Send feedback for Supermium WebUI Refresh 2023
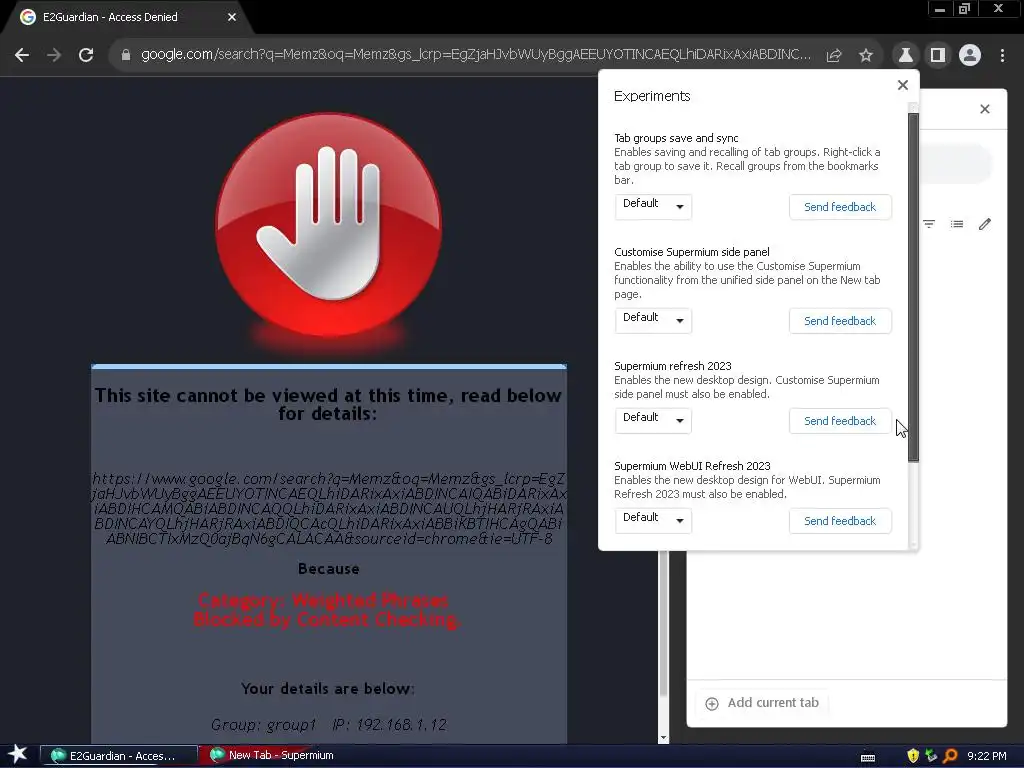Screen dimensions: 1024x768 [840, 521]
